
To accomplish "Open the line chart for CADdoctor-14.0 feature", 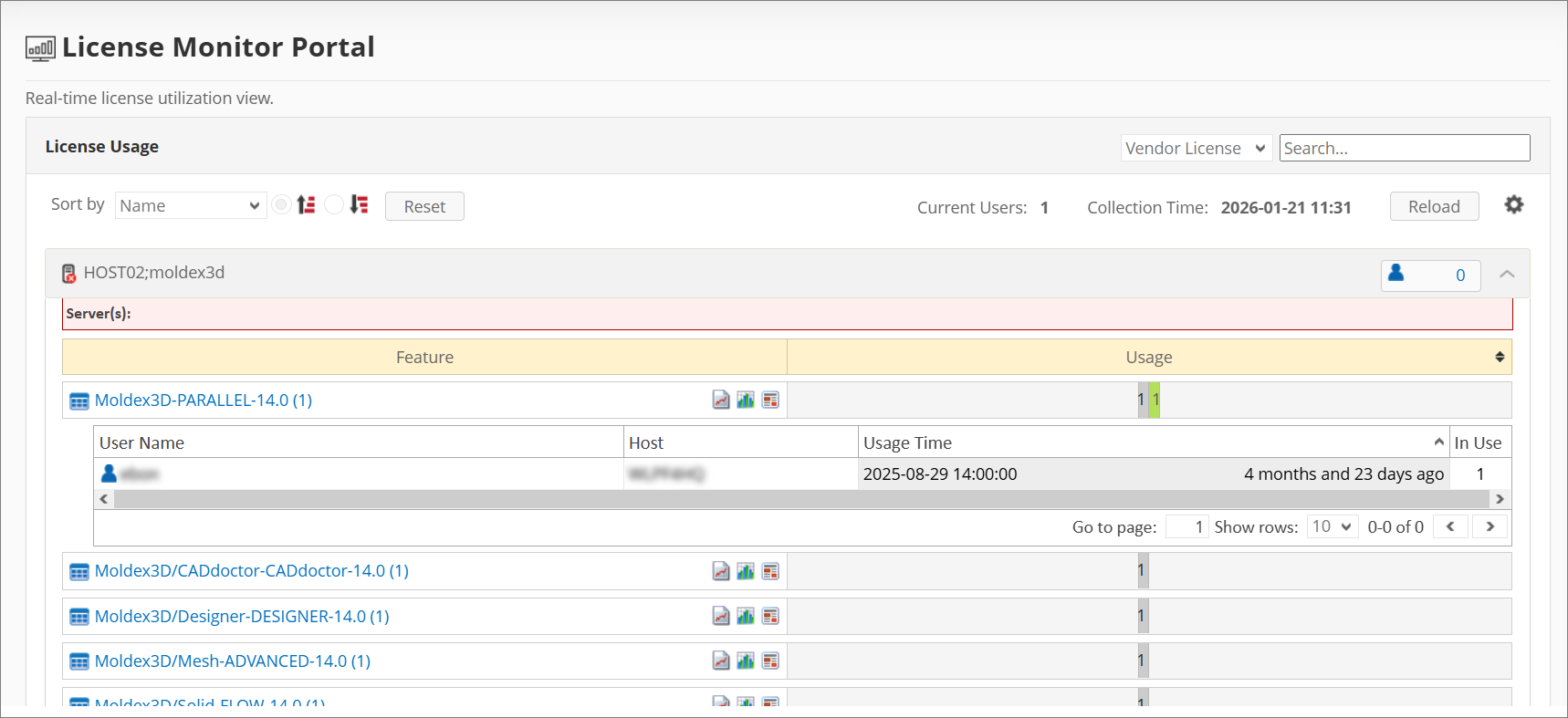I will point(721,571).
